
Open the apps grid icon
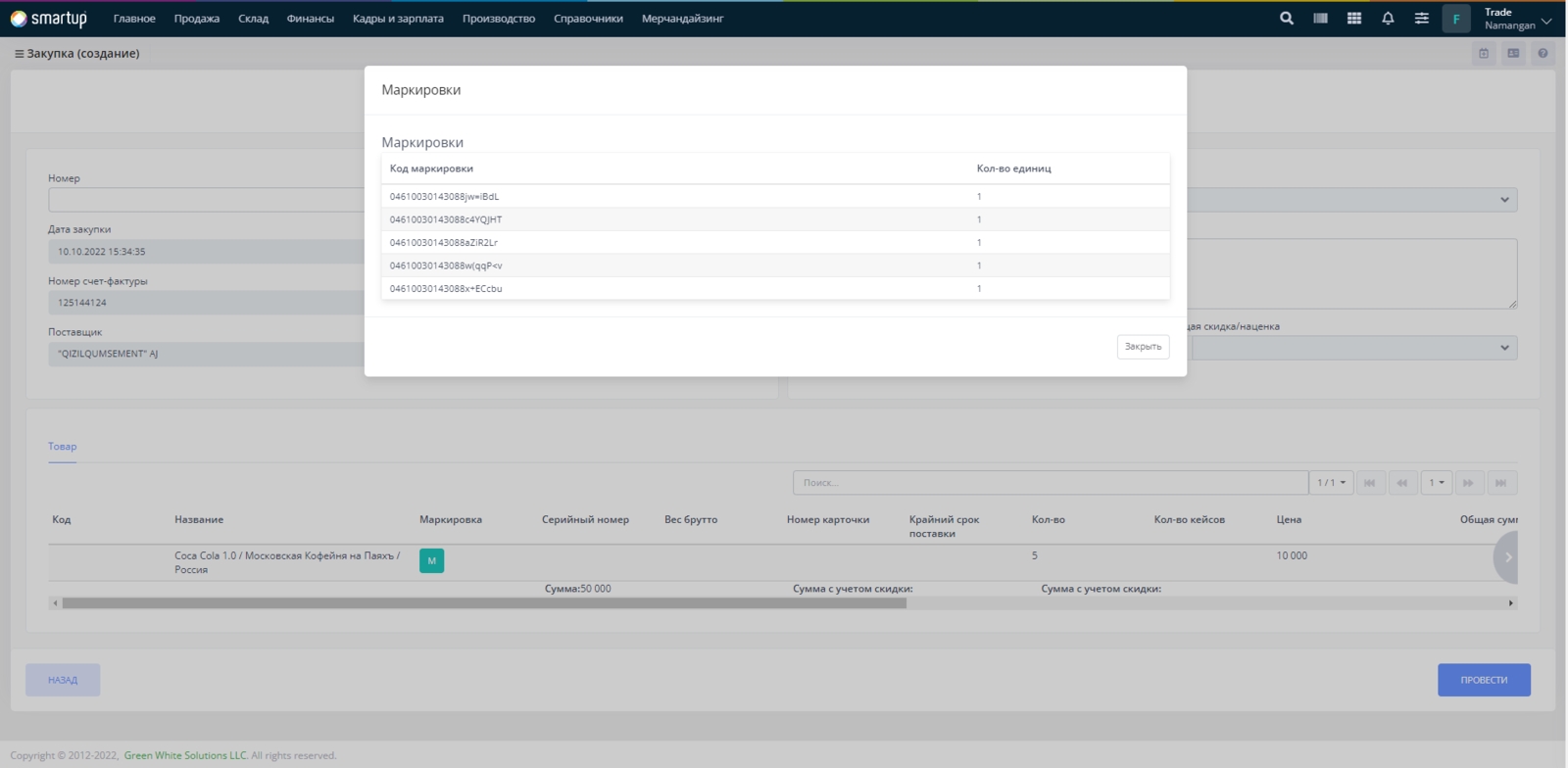coord(1354,18)
